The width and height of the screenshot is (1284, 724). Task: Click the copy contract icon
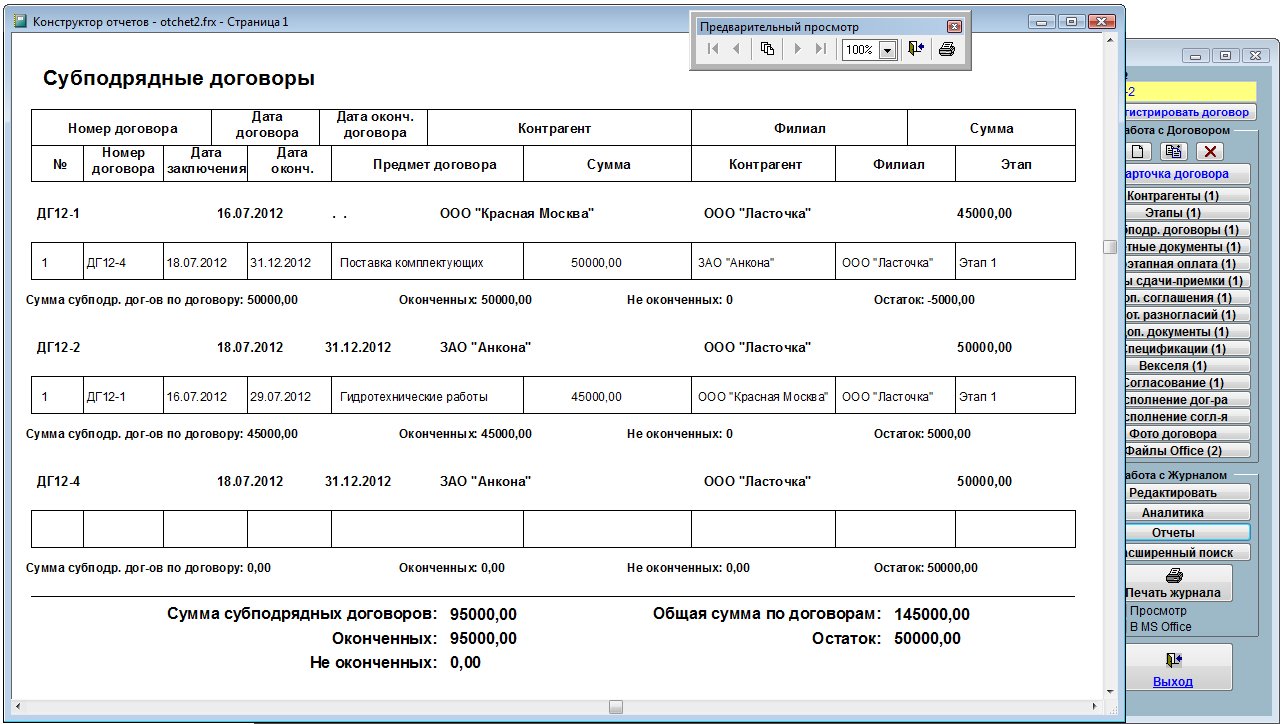point(1173,152)
